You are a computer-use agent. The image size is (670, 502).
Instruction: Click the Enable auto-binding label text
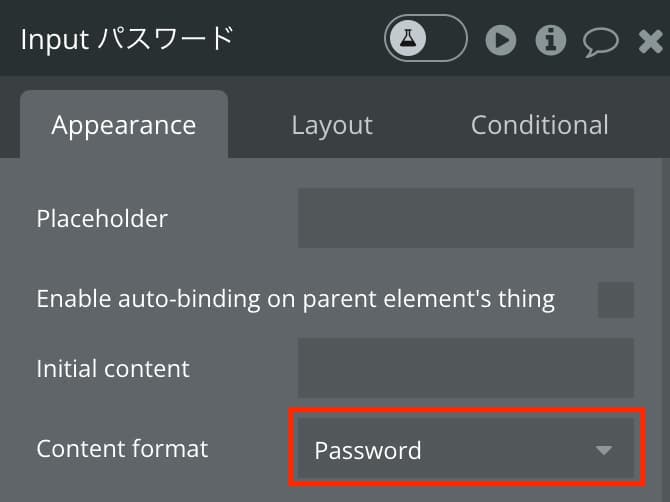(x=295, y=299)
